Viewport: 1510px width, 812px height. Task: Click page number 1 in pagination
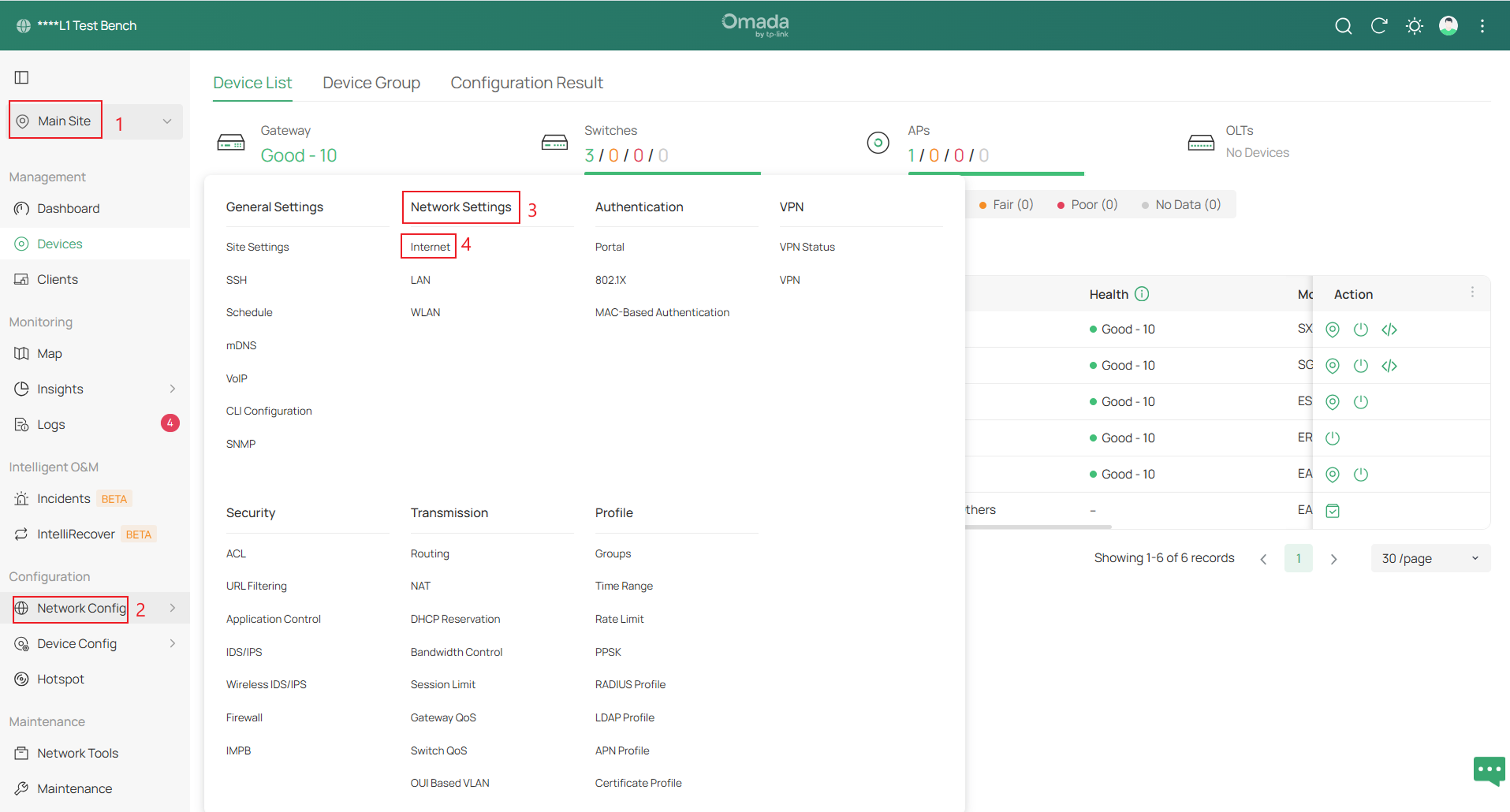tap(1299, 558)
